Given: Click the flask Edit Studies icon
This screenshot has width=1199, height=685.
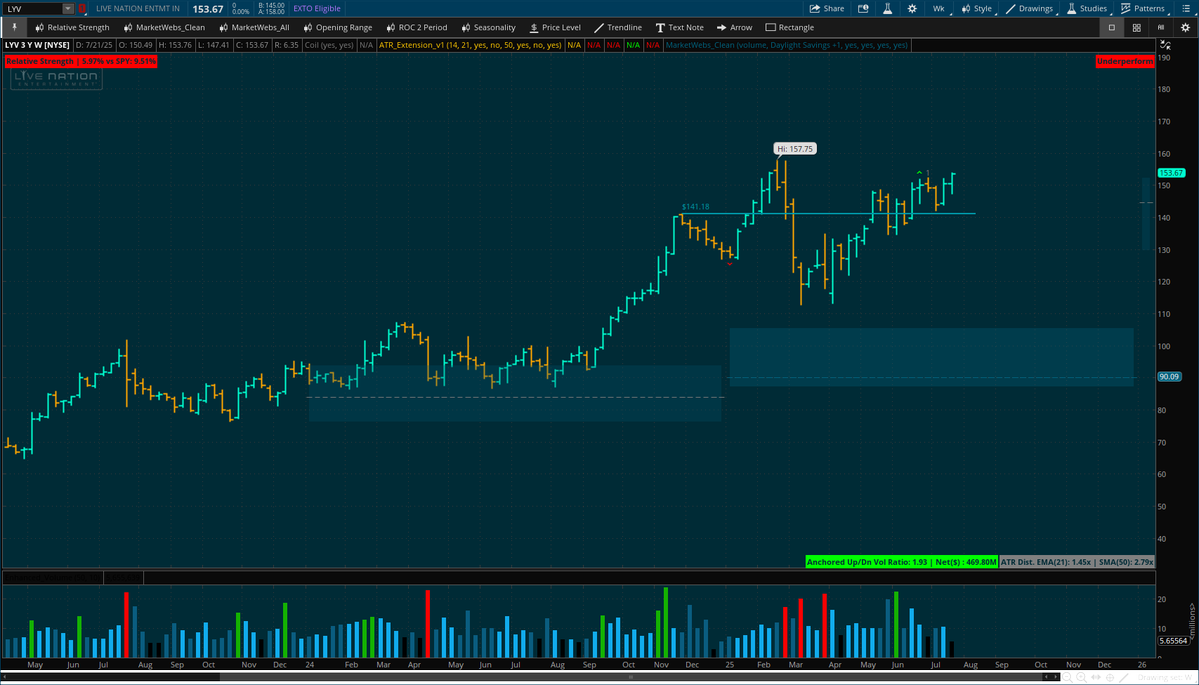Looking at the screenshot, I should point(888,8).
